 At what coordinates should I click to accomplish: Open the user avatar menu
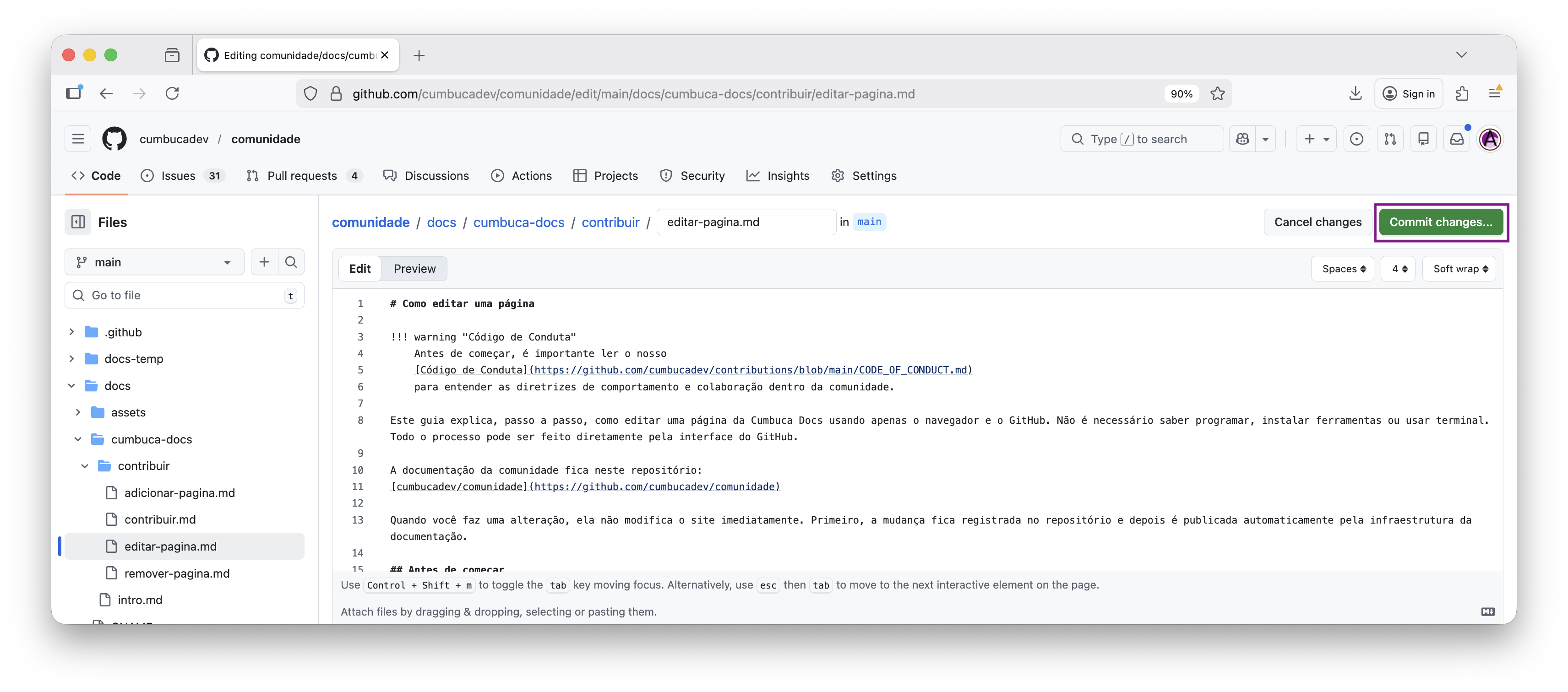click(x=1490, y=139)
